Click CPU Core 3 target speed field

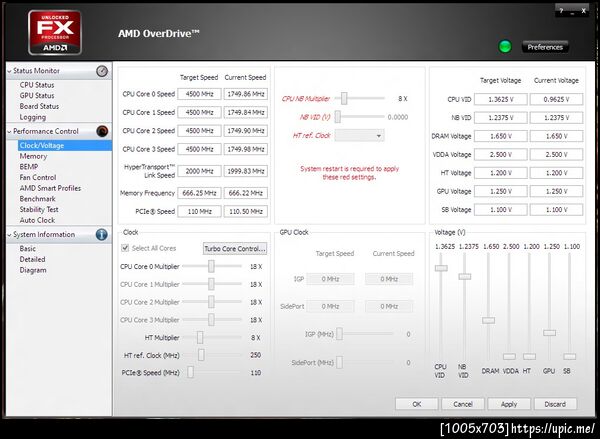[x=199, y=149]
